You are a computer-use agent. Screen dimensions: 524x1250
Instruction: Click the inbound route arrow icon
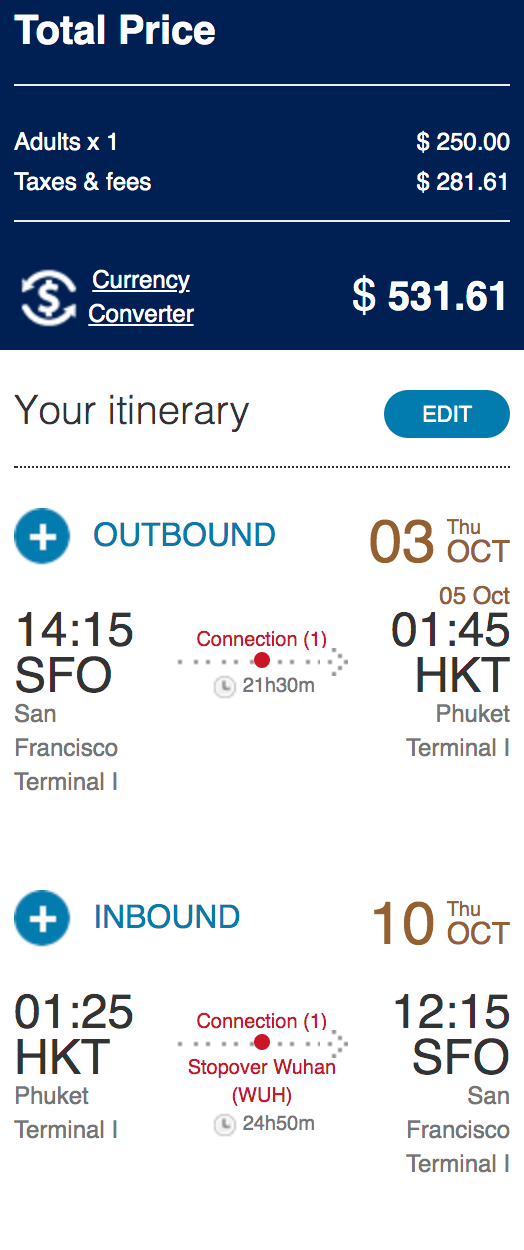pos(338,1043)
